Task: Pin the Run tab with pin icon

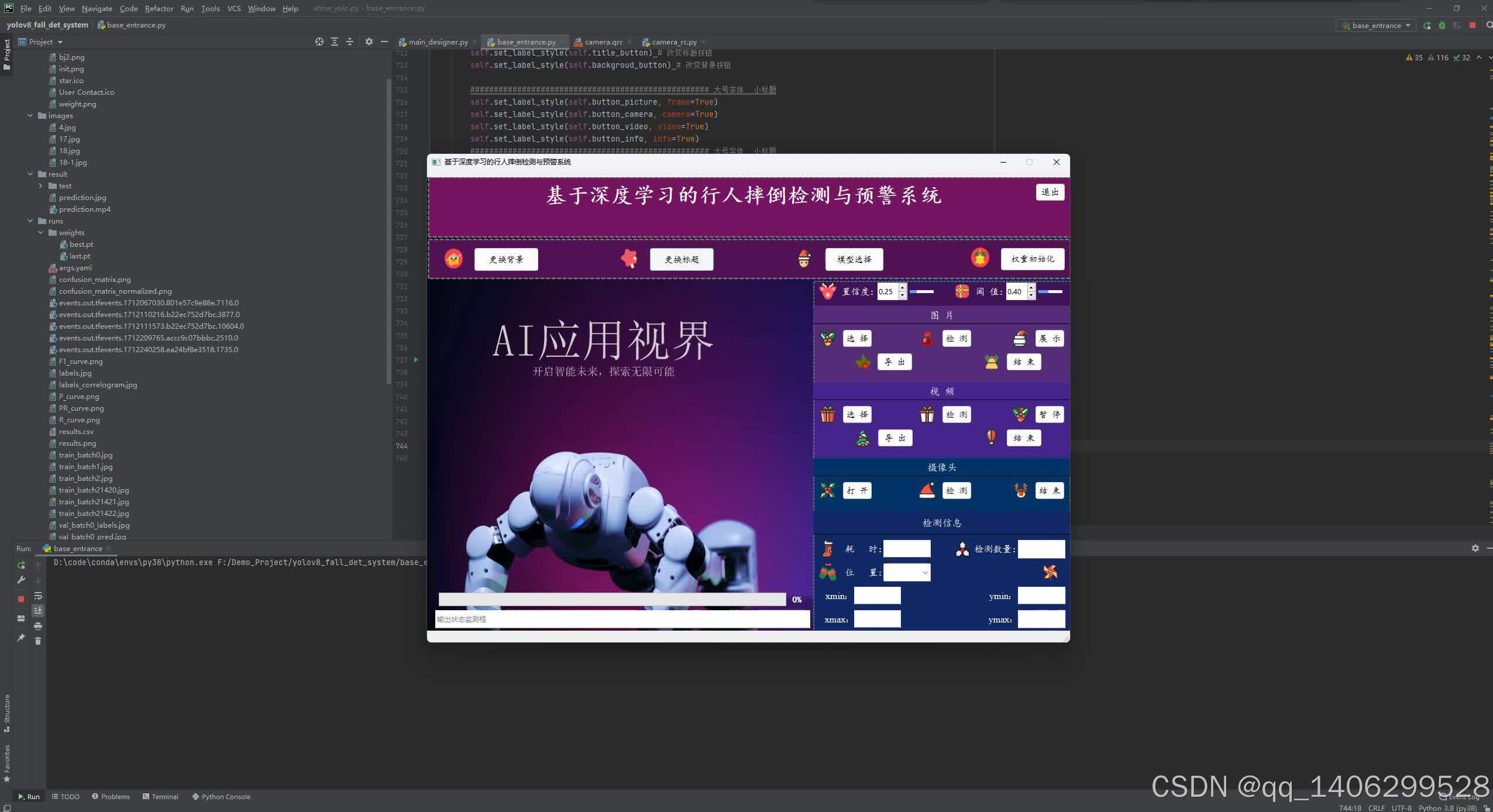Action: 21,638
